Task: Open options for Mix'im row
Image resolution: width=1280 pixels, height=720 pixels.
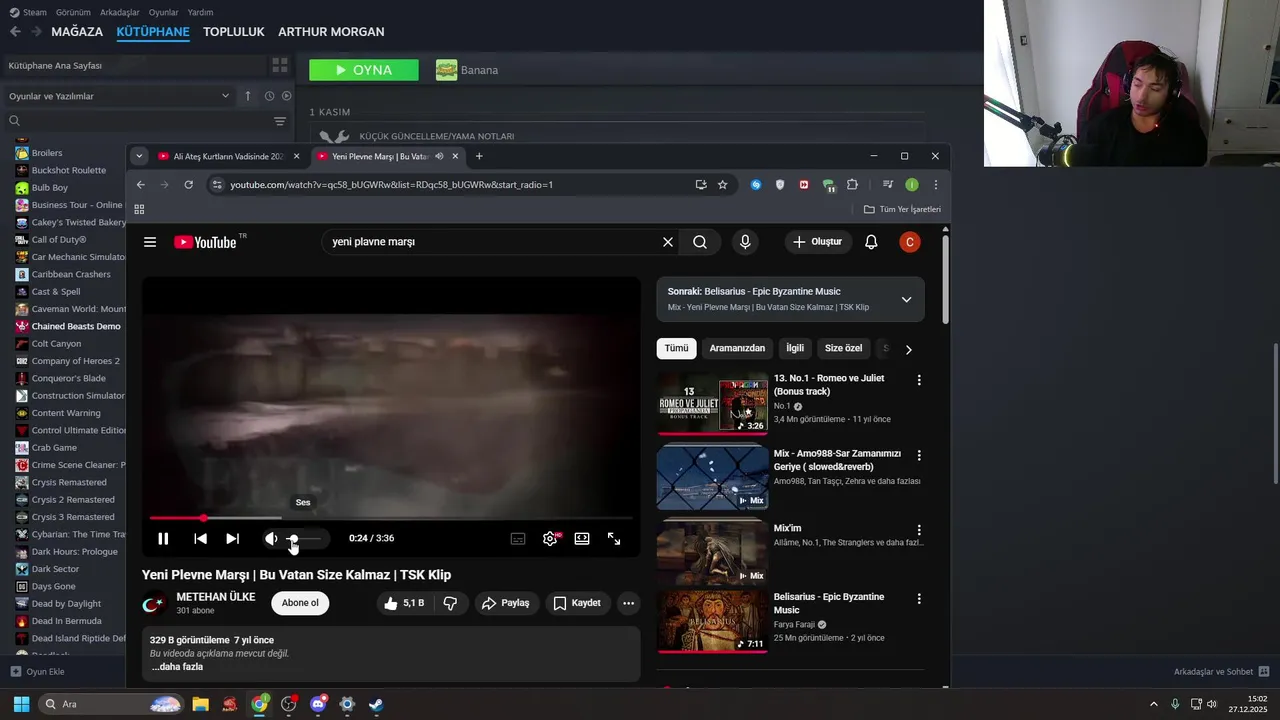Action: (x=919, y=530)
